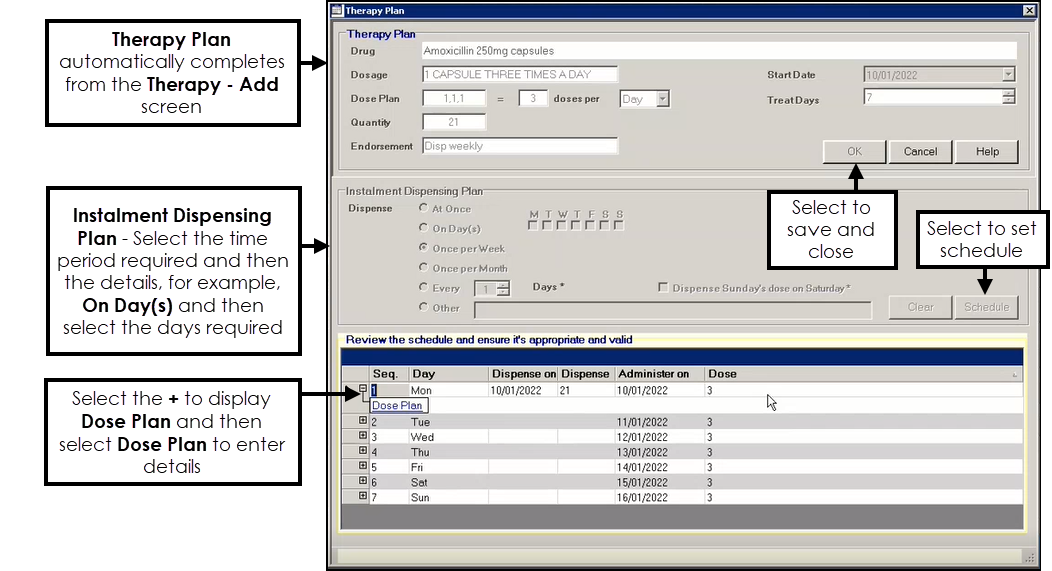Open the doses per Day dropdown
Image resolution: width=1052 pixels, height=571 pixels.
662,99
